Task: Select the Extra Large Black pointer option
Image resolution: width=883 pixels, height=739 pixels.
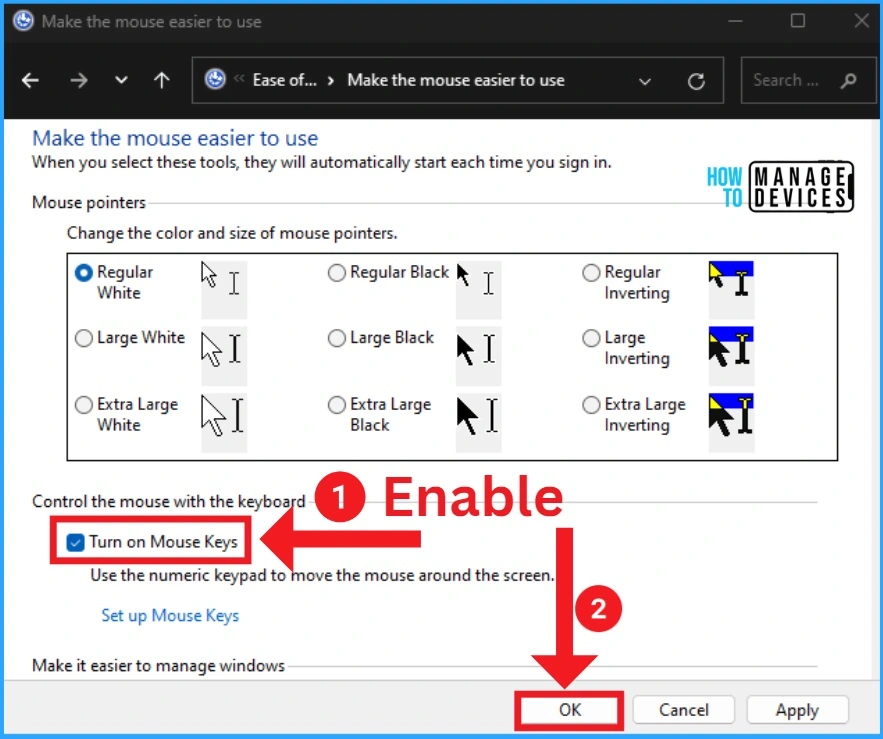Action: coord(336,405)
